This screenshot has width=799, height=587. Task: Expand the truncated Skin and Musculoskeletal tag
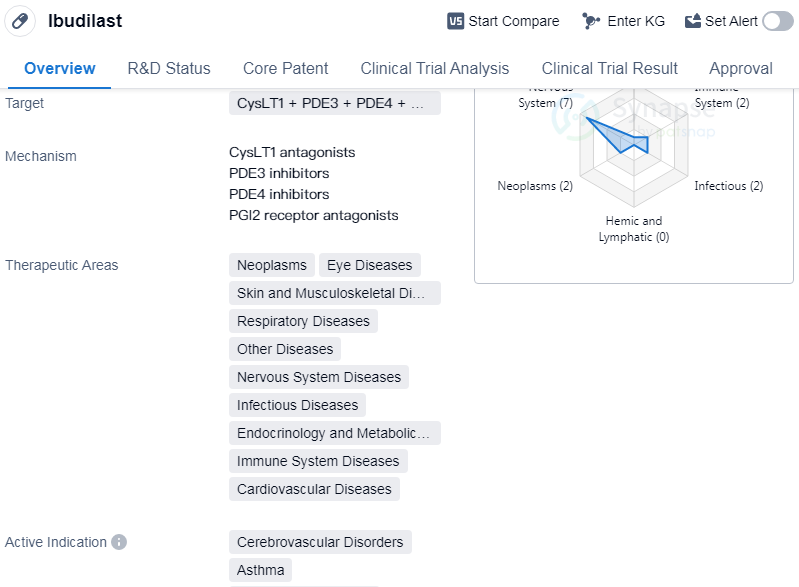[334, 293]
